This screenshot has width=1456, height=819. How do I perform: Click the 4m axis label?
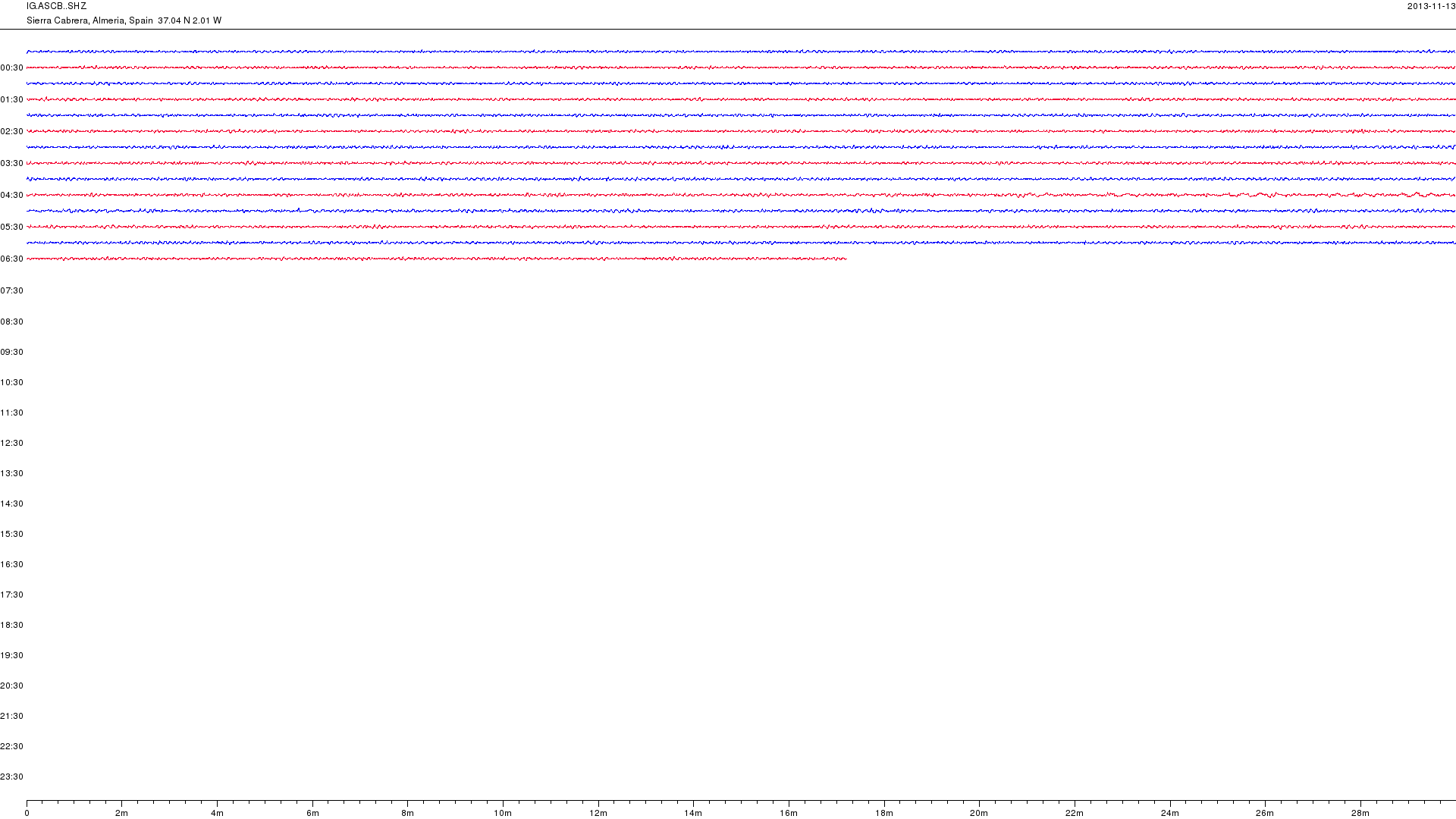click(217, 813)
